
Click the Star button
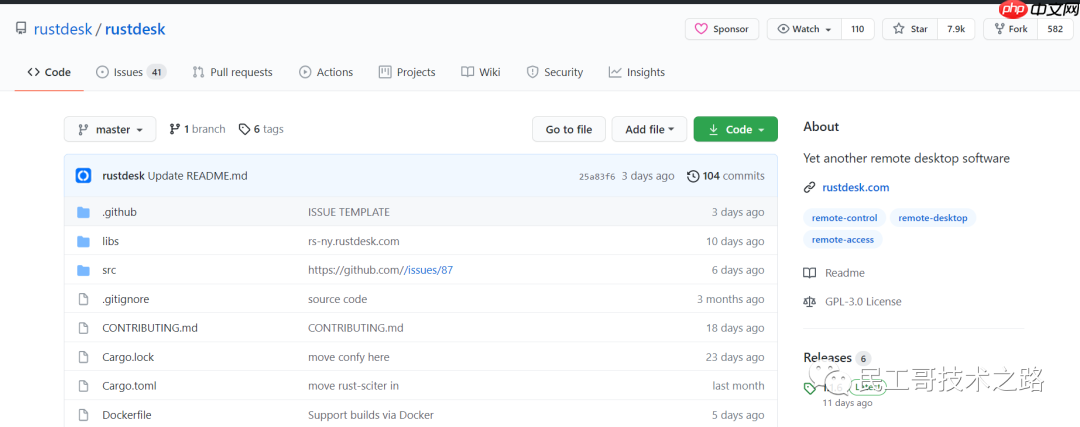click(910, 29)
